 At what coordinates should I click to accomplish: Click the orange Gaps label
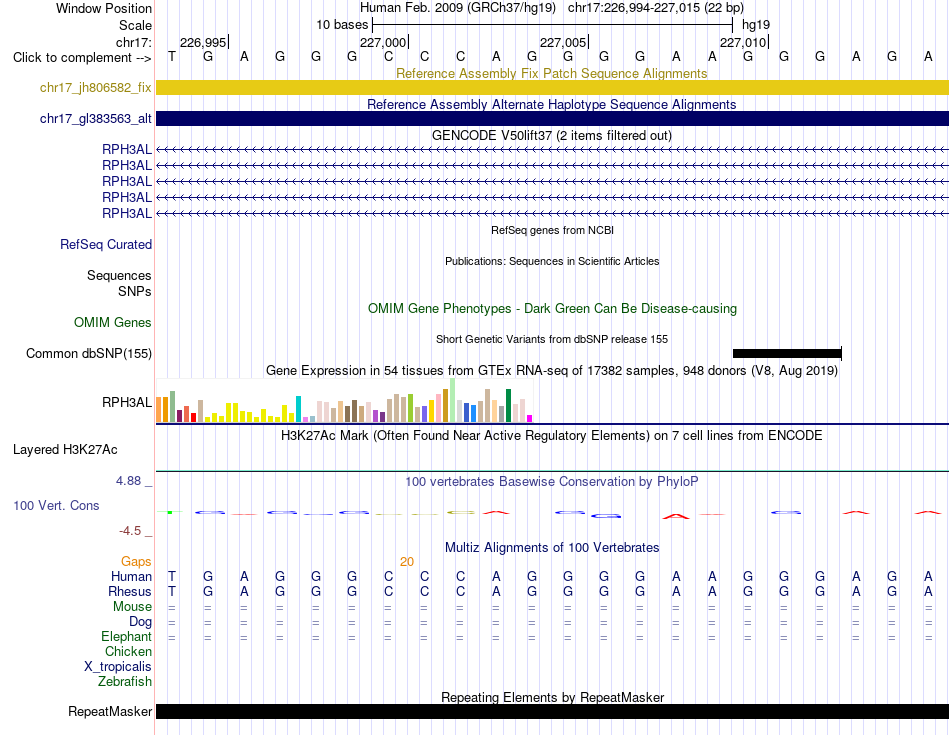click(136, 562)
